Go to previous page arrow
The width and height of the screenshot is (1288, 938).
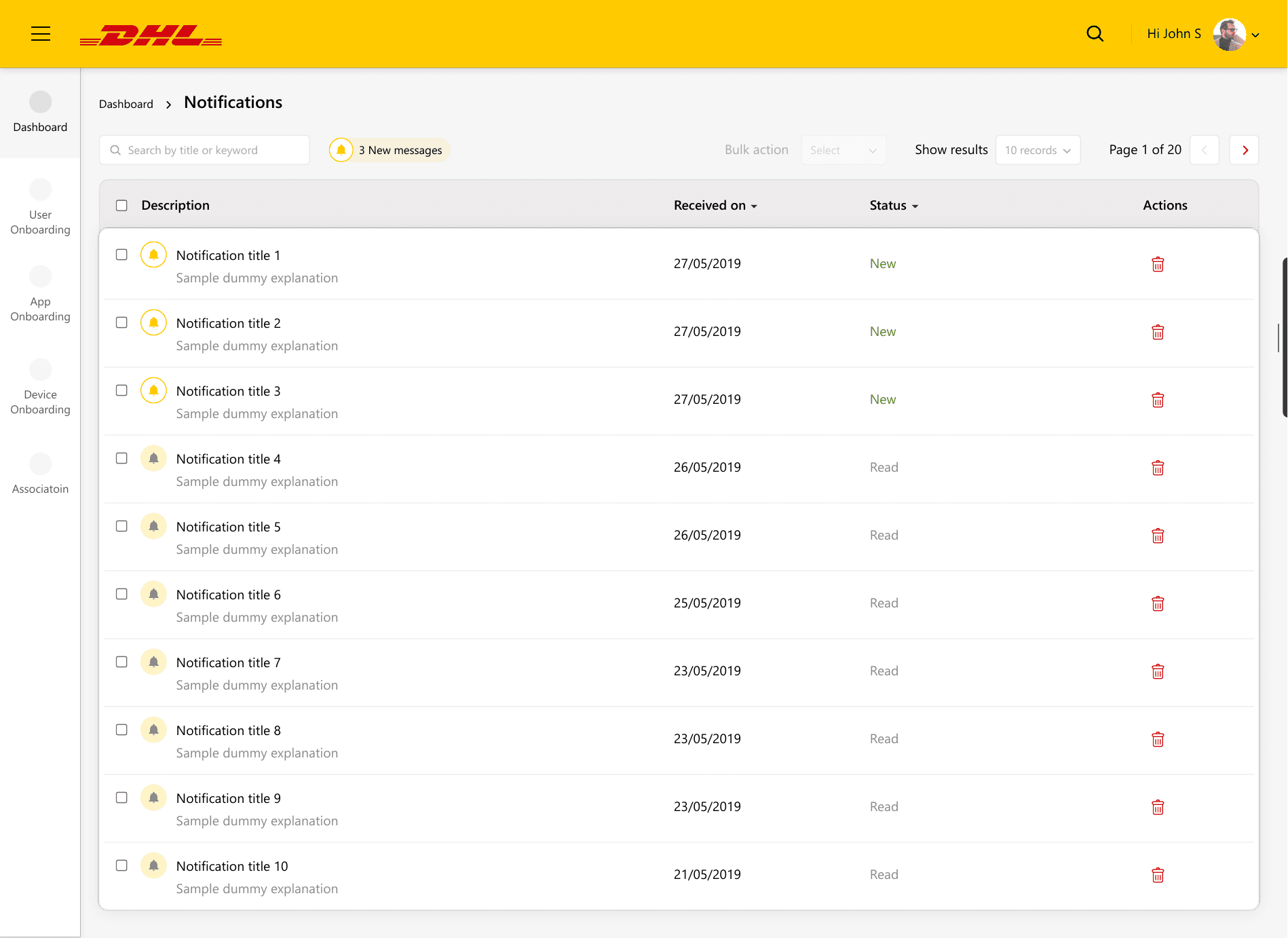coord(1205,150)
